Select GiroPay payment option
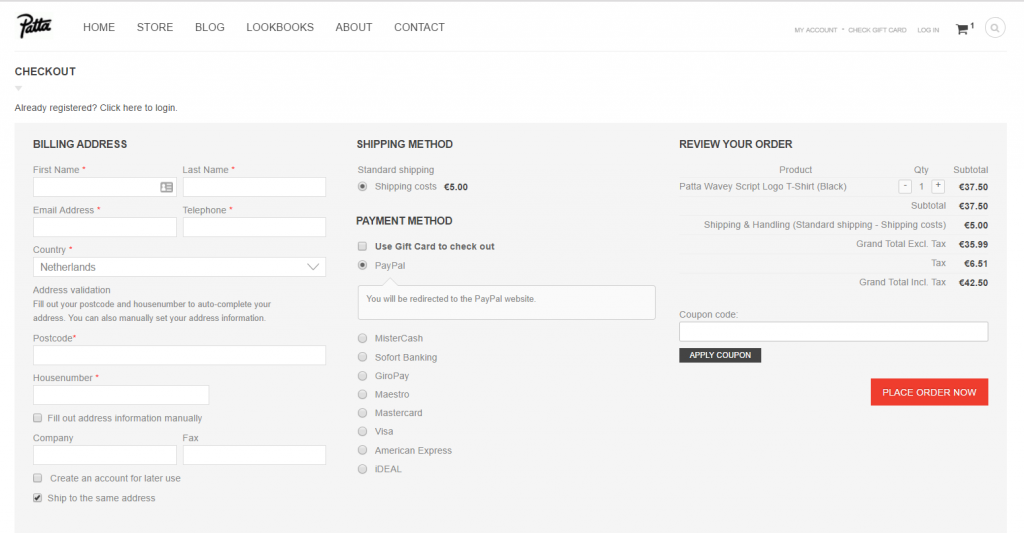The image size is (1024, 533). point(362,376)
